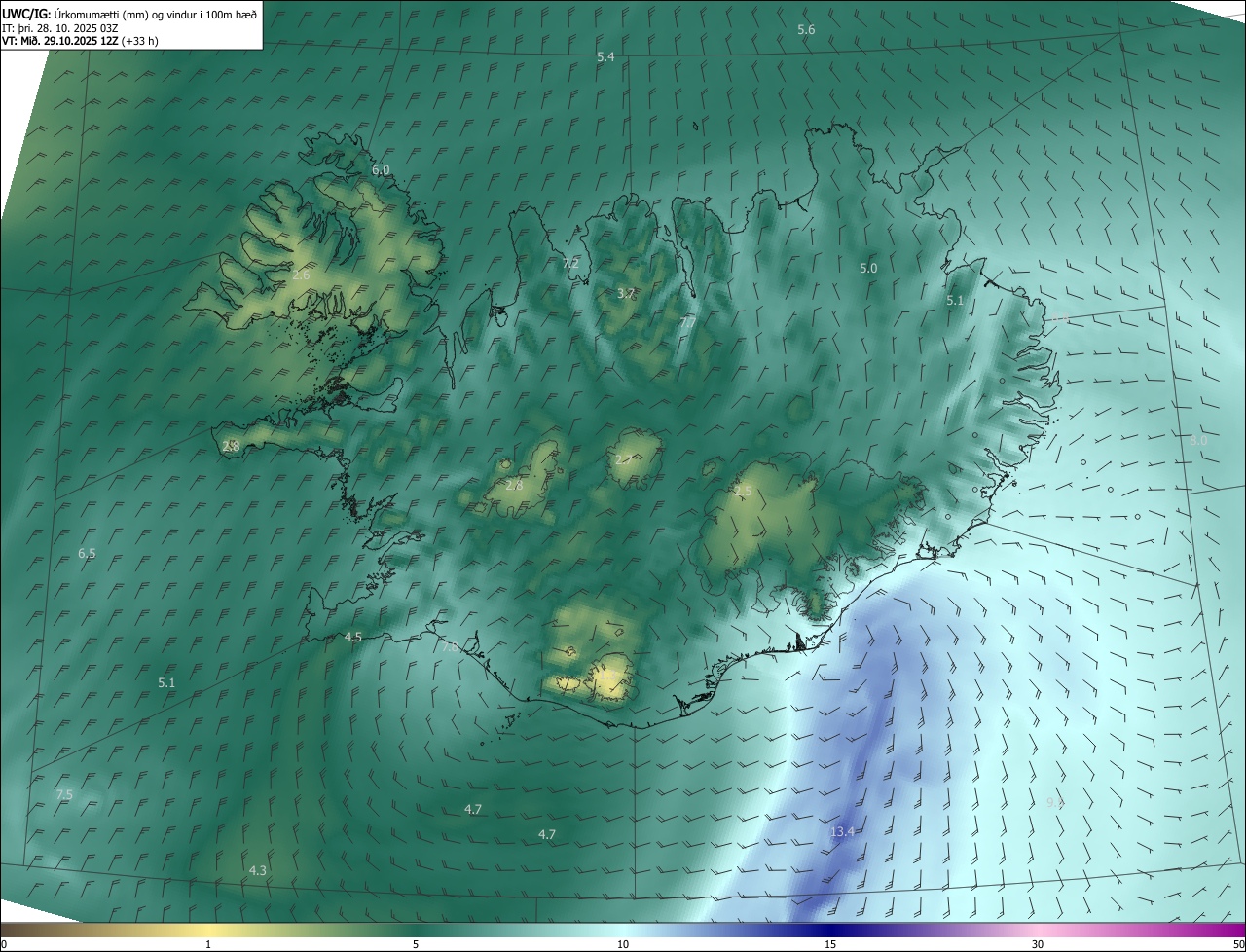Image resolution: width=1246 pixels, height=952 pixels.
Task: Click the color scale tick labelled 10
Action: click(x=623, y=944)
